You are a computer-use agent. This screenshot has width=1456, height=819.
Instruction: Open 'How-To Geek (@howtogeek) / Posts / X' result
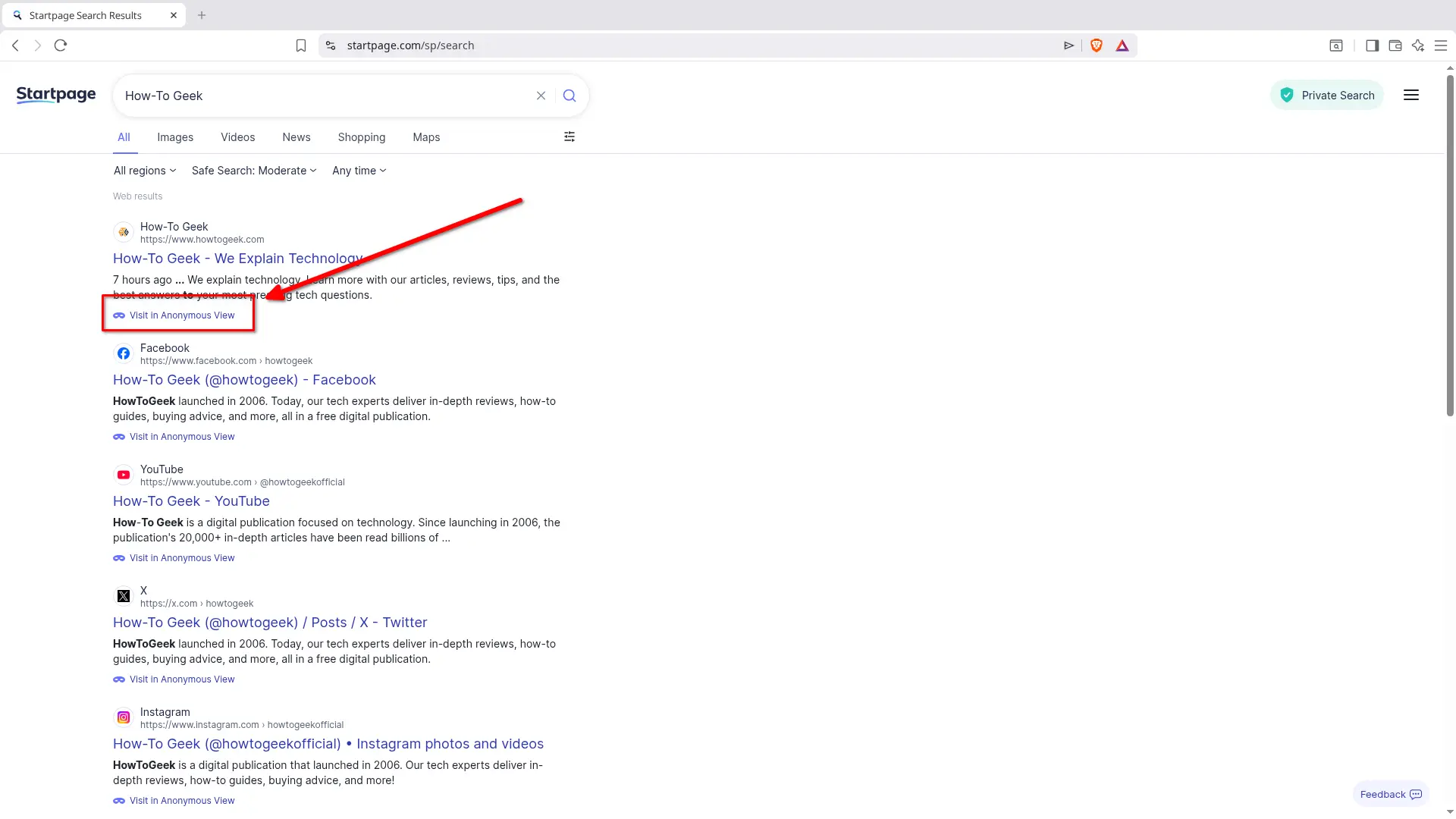click(270, 623)
